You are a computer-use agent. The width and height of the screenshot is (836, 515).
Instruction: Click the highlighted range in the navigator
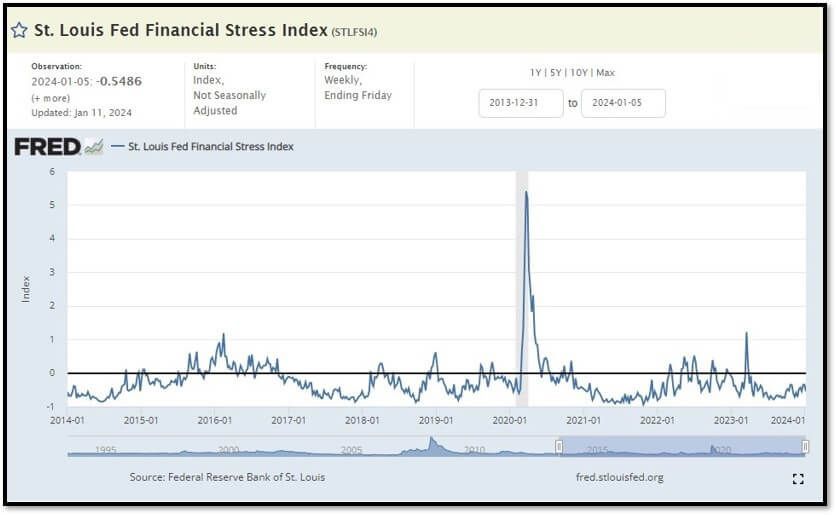pos(682,446)
